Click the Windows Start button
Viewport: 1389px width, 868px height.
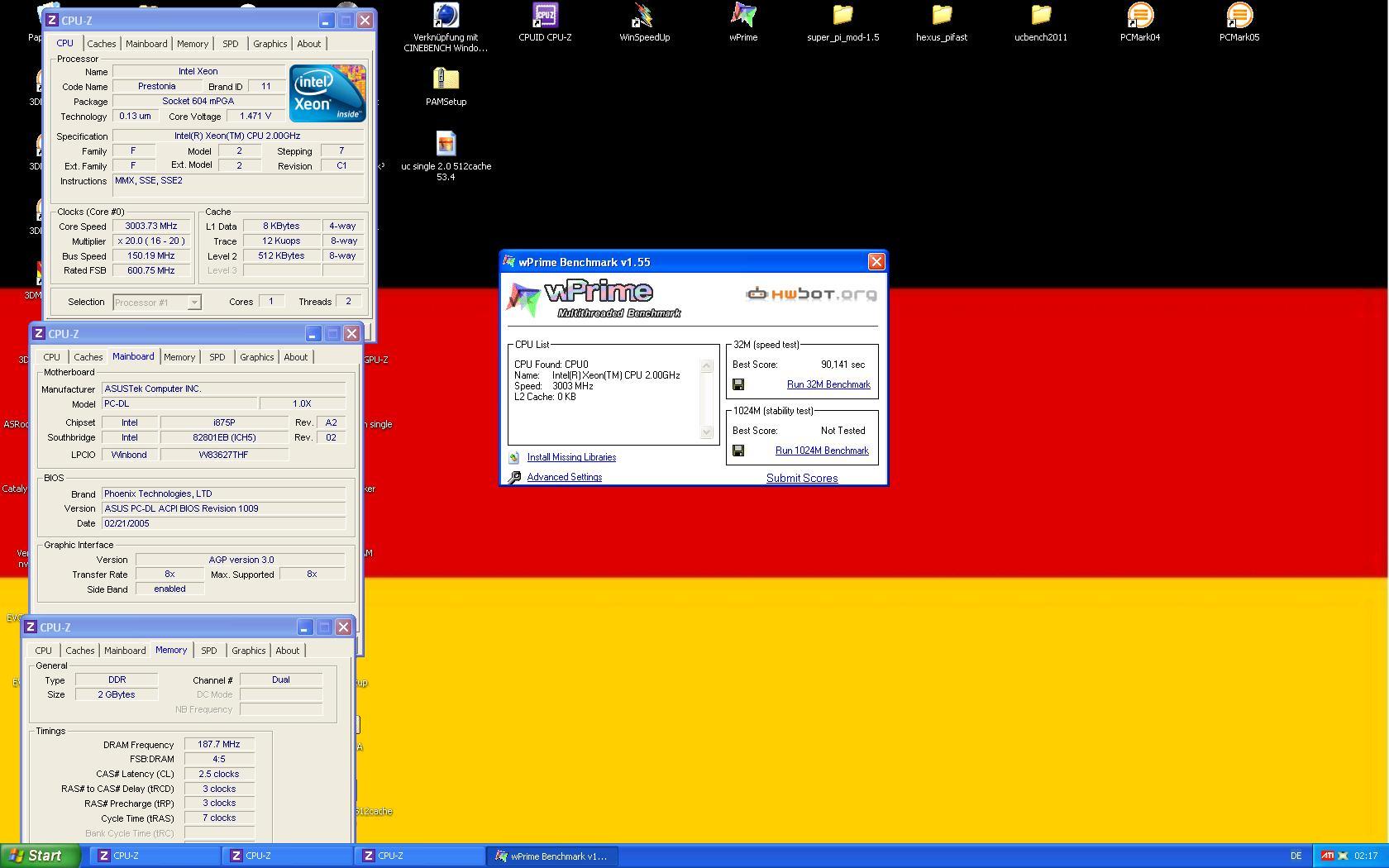41,856
